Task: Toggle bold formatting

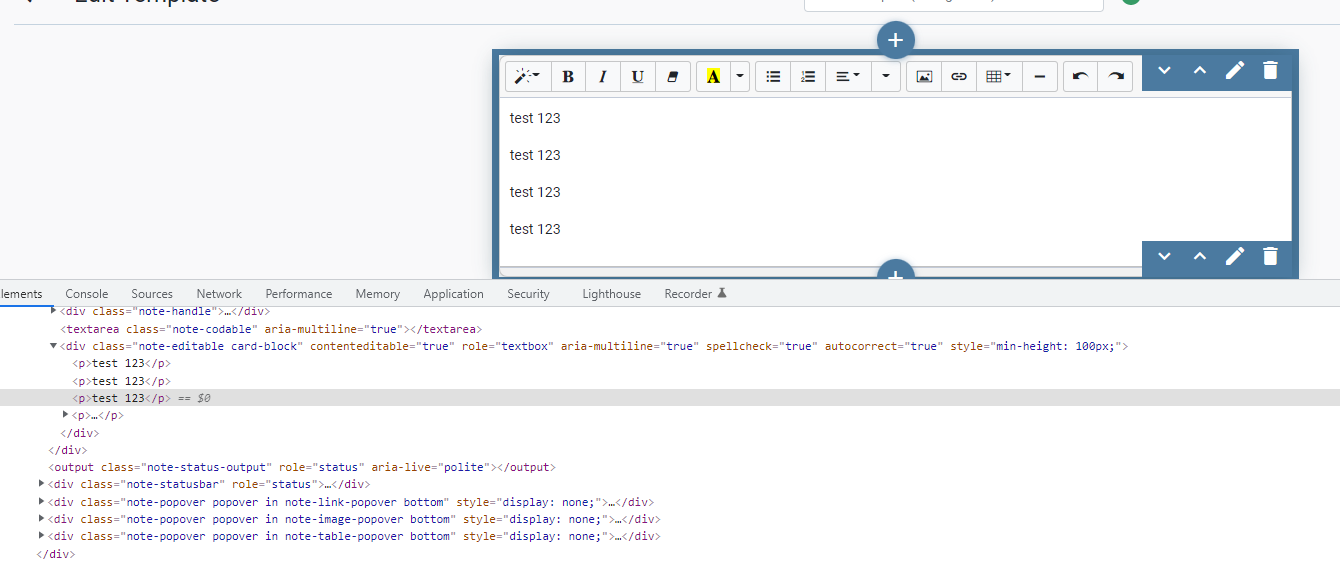Action: [568, 76]
